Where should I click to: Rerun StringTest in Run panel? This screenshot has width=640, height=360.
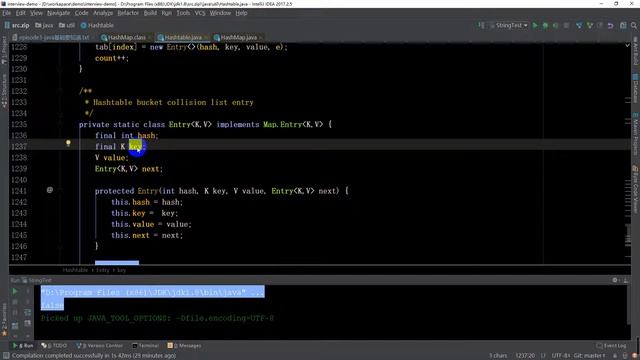(x=15, y=291)
